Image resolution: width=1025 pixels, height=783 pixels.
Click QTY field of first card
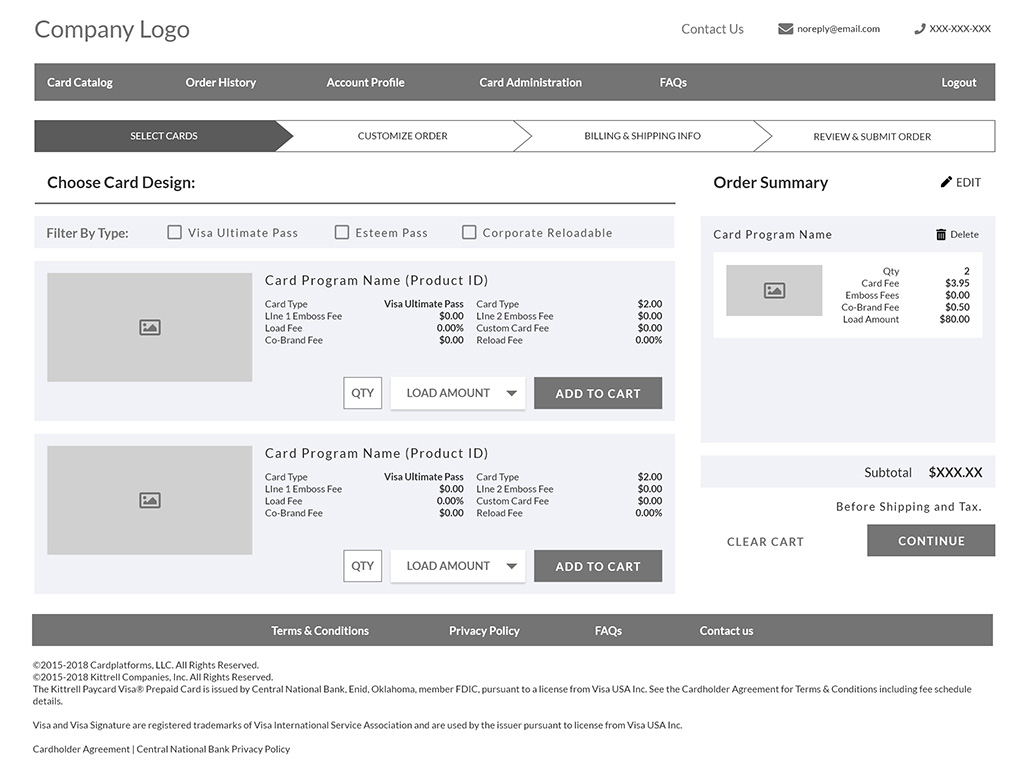click(x=363, y=393)
